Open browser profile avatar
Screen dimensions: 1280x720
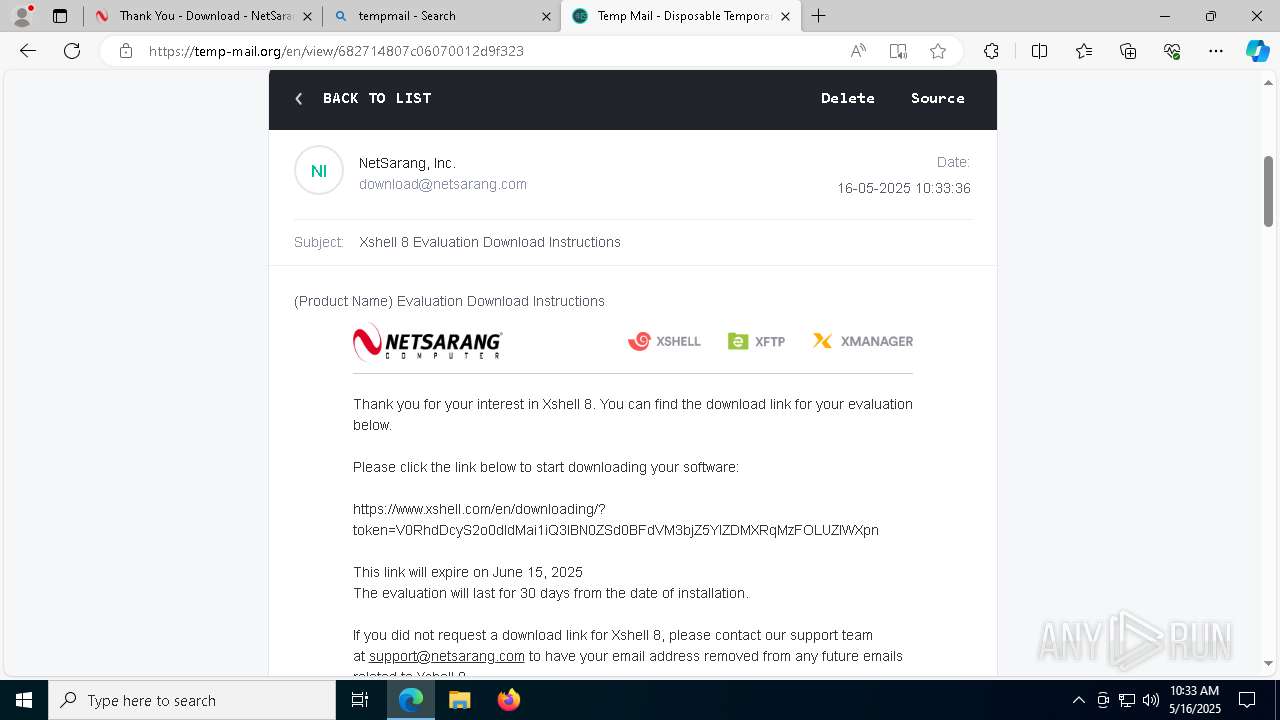click(21, 16)
